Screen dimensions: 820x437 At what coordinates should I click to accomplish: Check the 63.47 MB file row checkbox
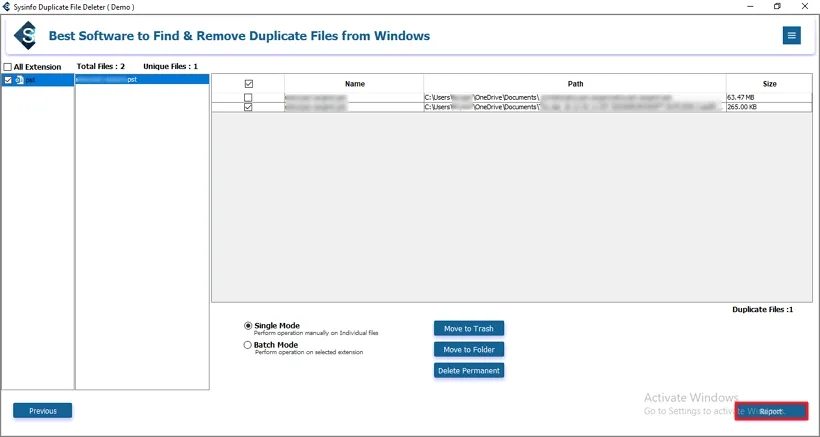[x=248, y=98]
